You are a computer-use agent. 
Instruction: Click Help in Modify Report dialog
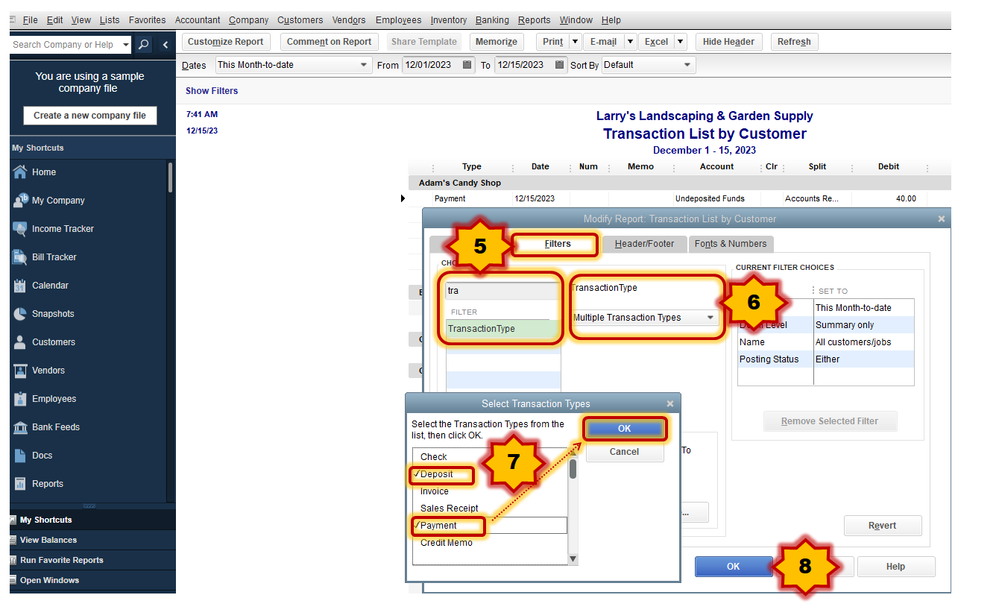tap(896, 566)
